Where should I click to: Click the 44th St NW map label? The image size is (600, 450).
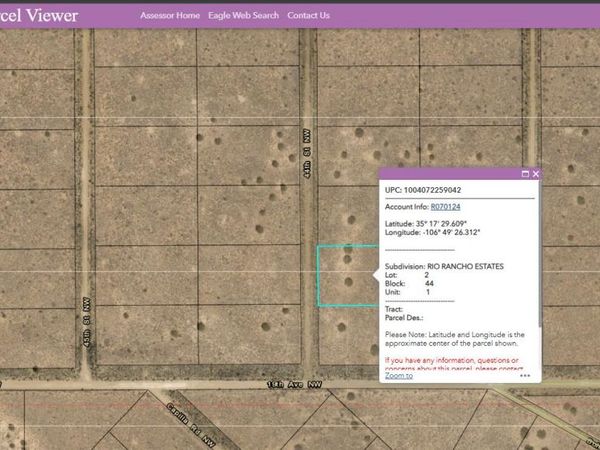coord(307,154)
